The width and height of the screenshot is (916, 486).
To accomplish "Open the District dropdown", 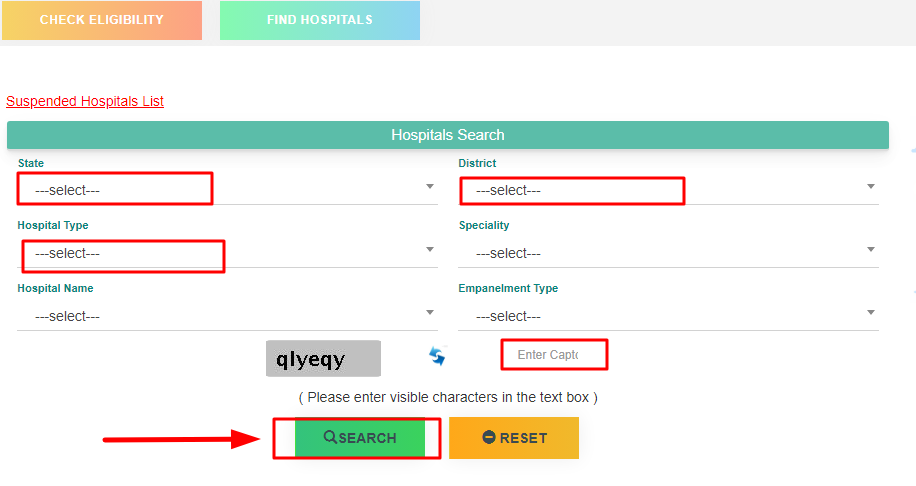I will coord(668,190).
